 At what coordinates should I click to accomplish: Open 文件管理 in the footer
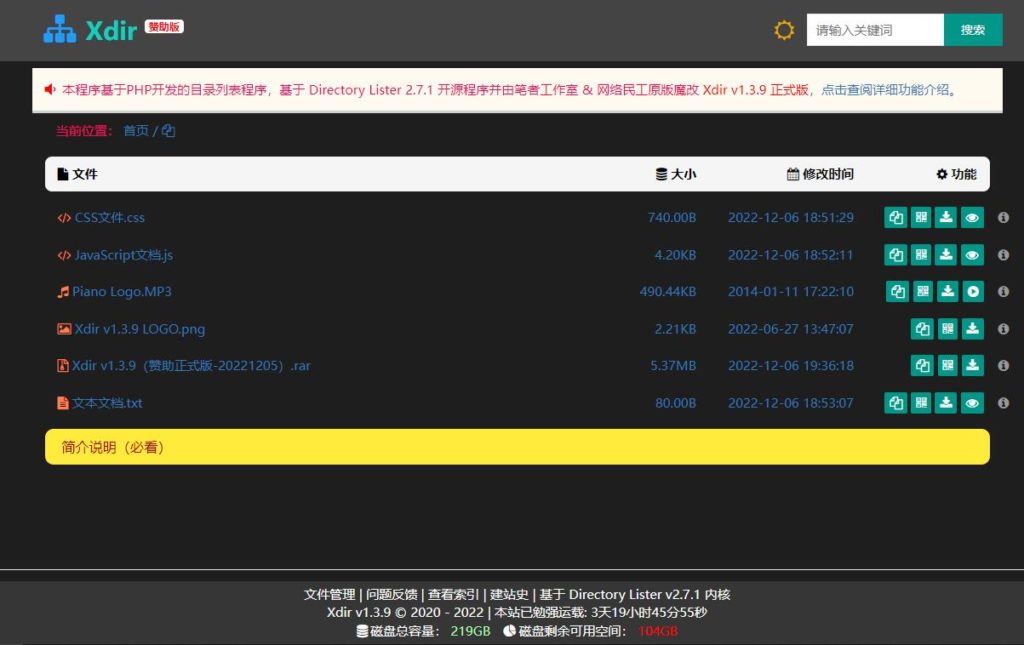click(329, 594)
